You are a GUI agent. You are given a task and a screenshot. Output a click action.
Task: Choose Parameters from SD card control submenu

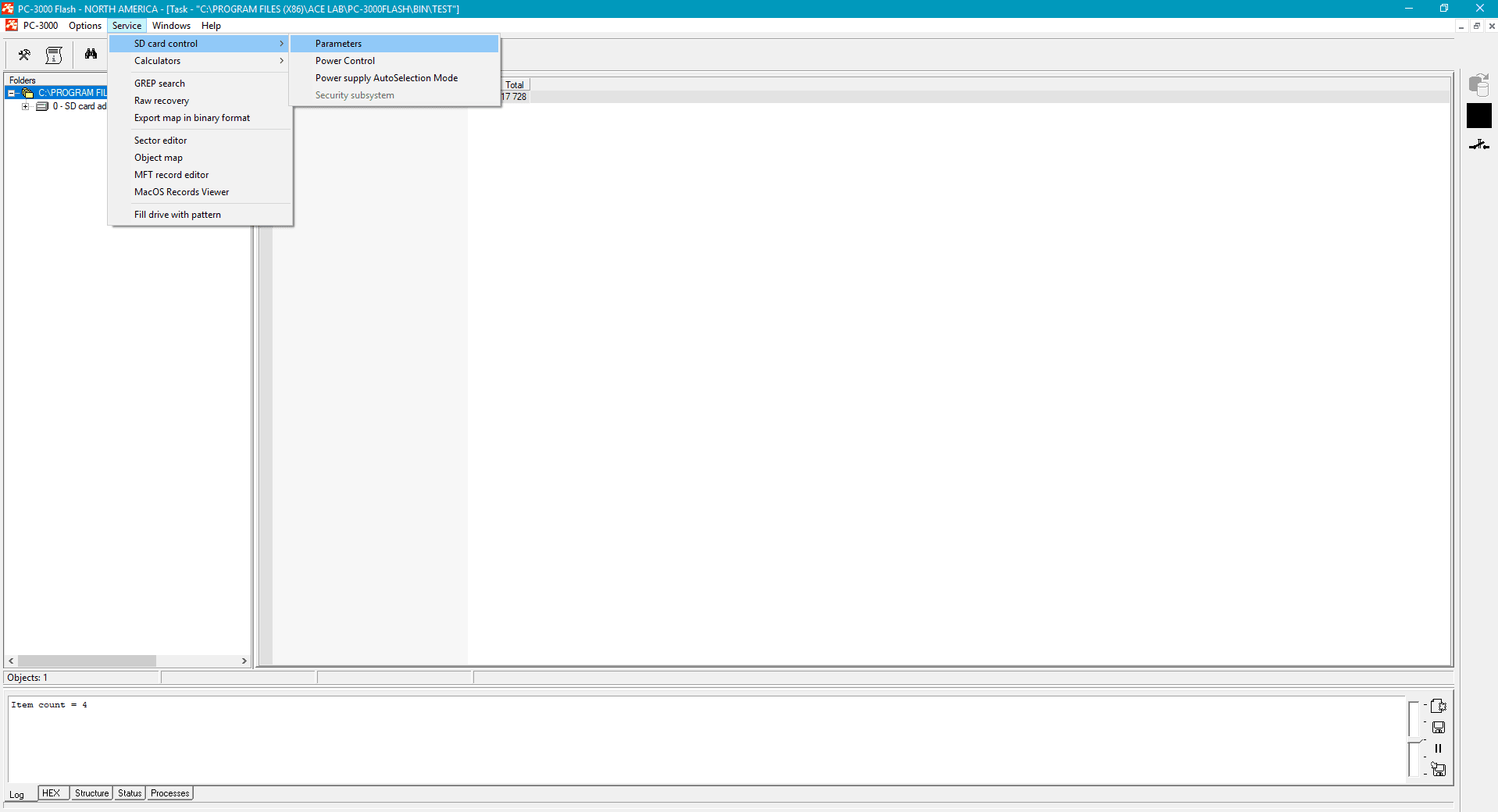[394, 44]
